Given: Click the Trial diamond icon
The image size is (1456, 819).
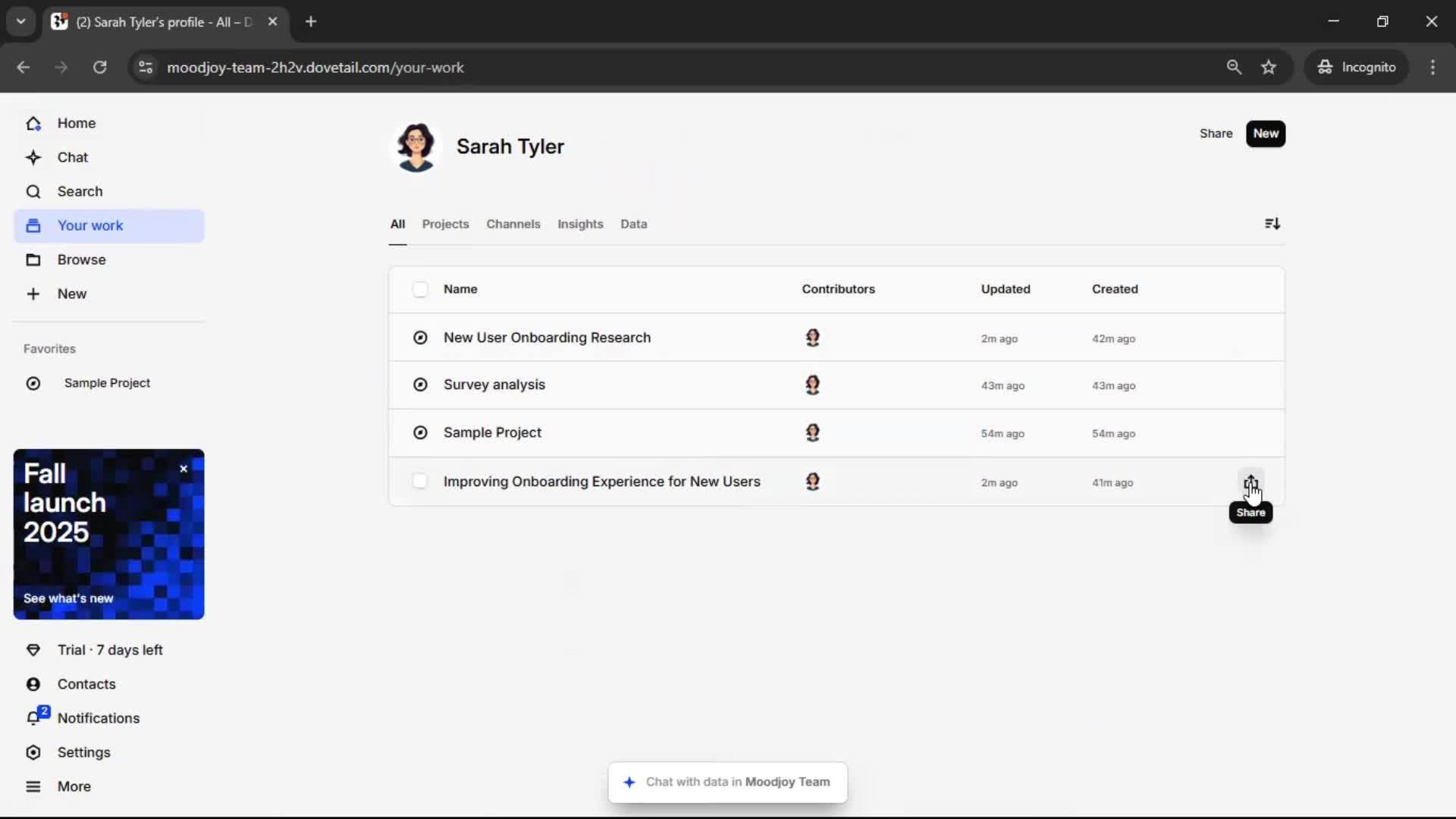Looking at the screenshot, I should [x=33, y=650].
